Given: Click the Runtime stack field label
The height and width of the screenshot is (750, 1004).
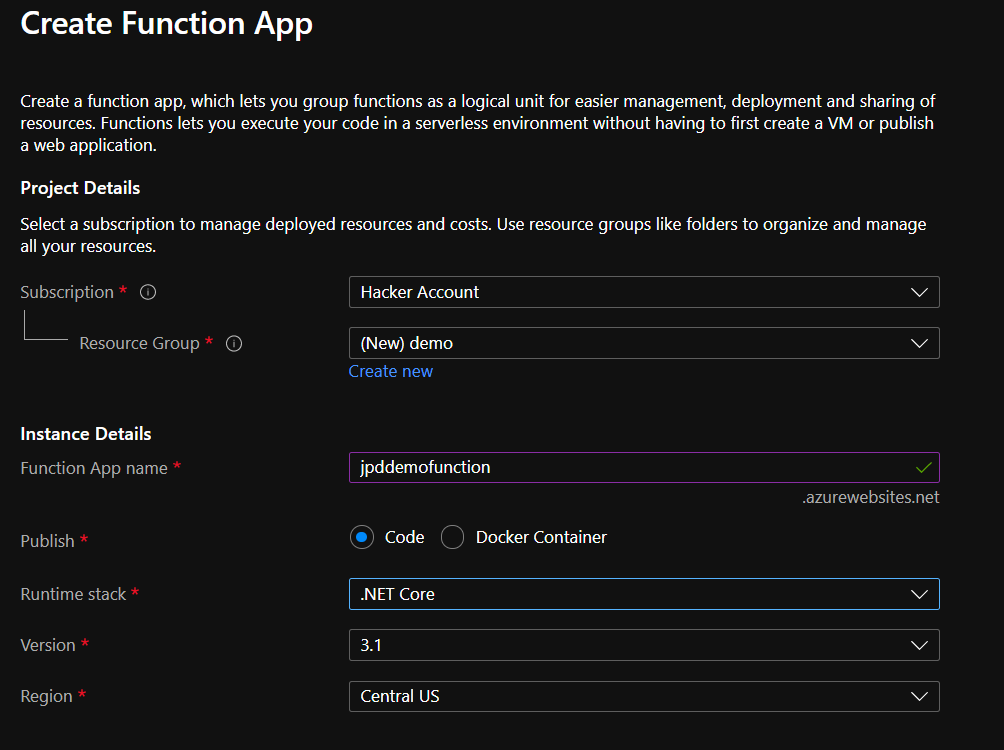Looking at the screenshot, I should [74, 594].
